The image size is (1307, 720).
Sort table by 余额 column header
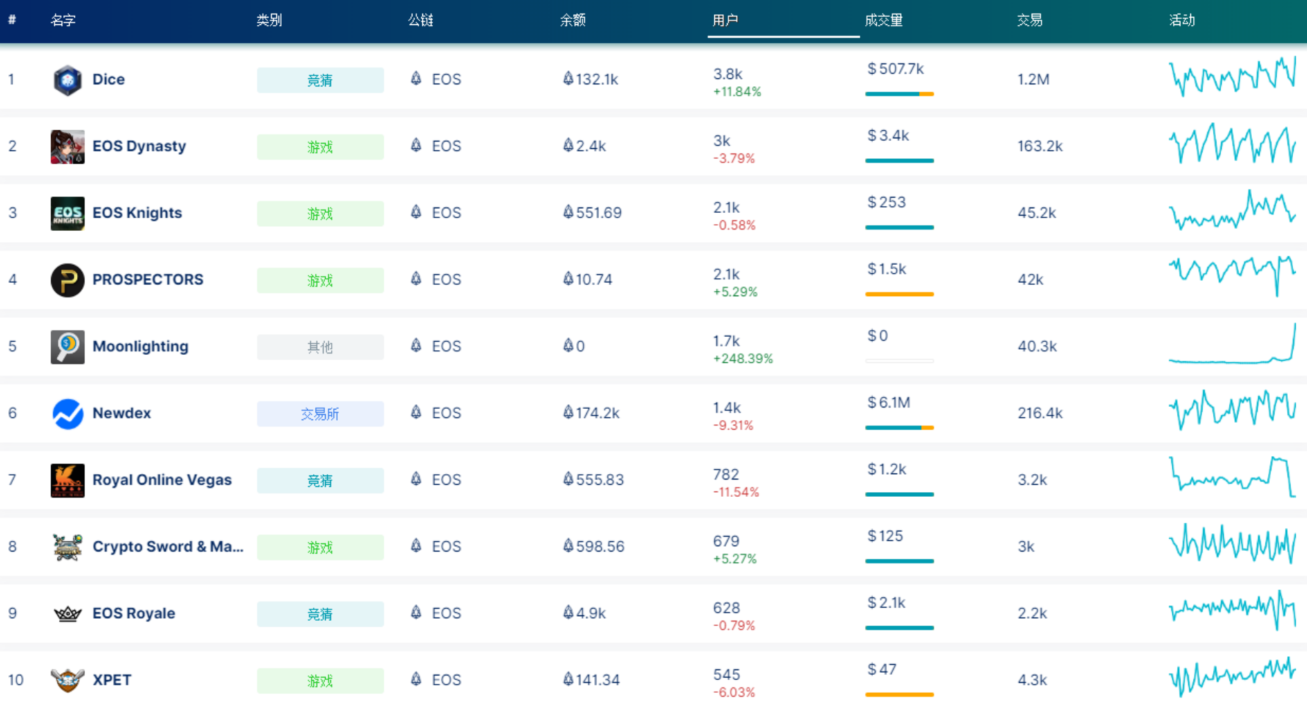(573, 20)
